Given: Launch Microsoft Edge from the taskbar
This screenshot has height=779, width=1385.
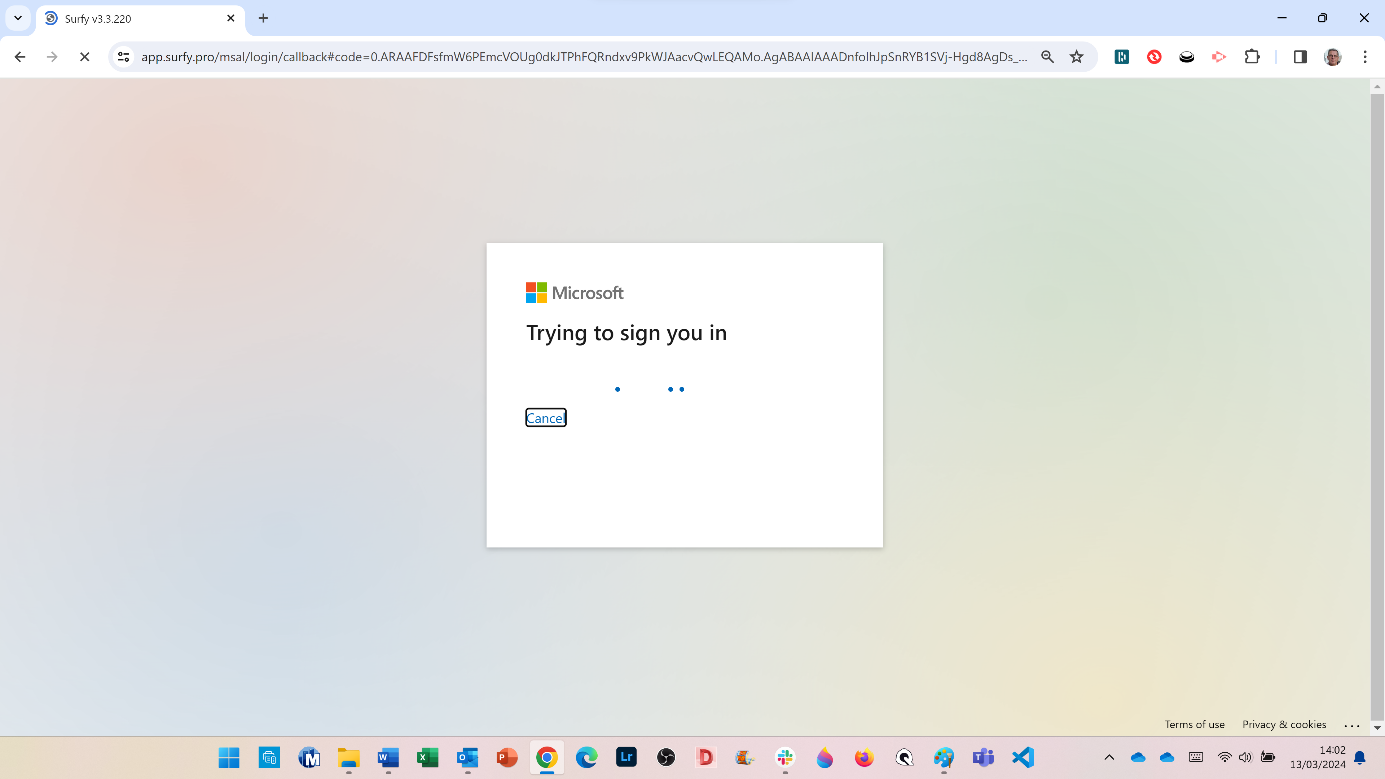Looking at the screenshot, I should [x=586, y=757].
